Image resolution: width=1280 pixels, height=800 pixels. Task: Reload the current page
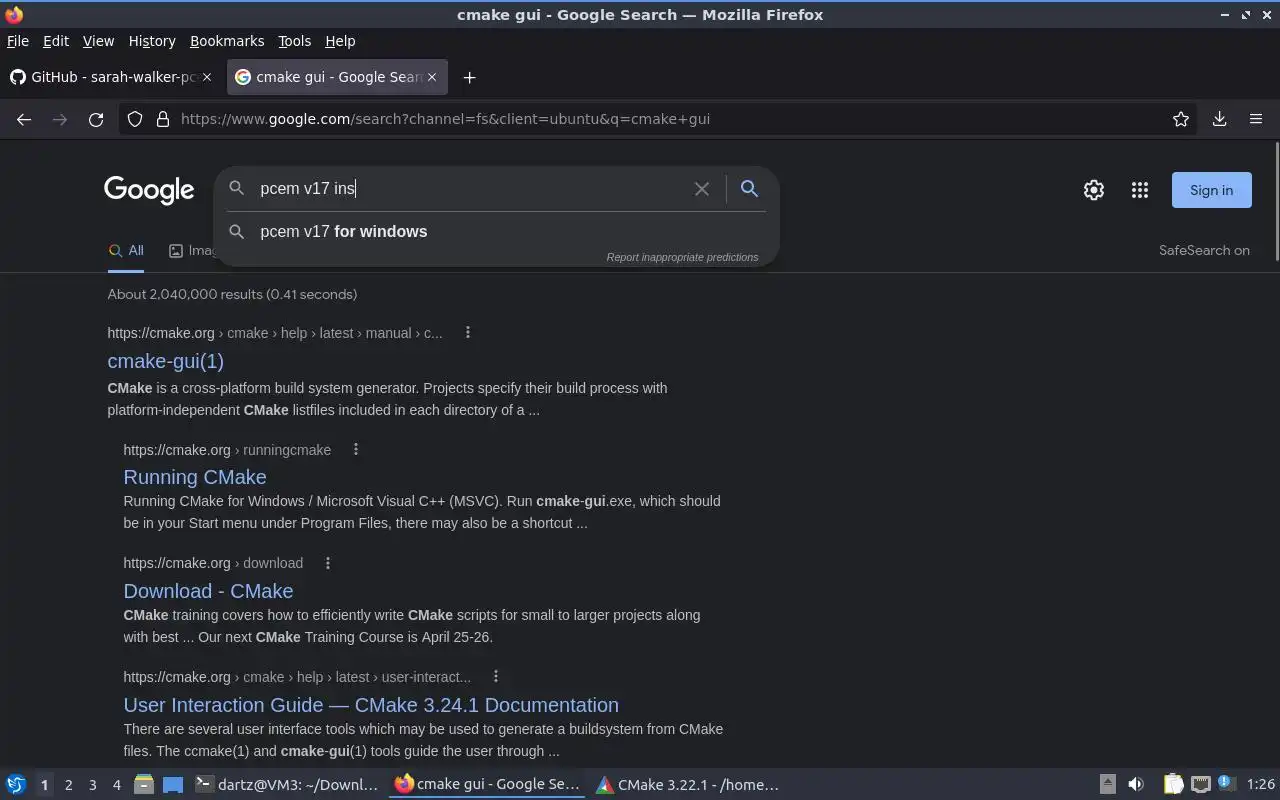(x=96, y=119)
